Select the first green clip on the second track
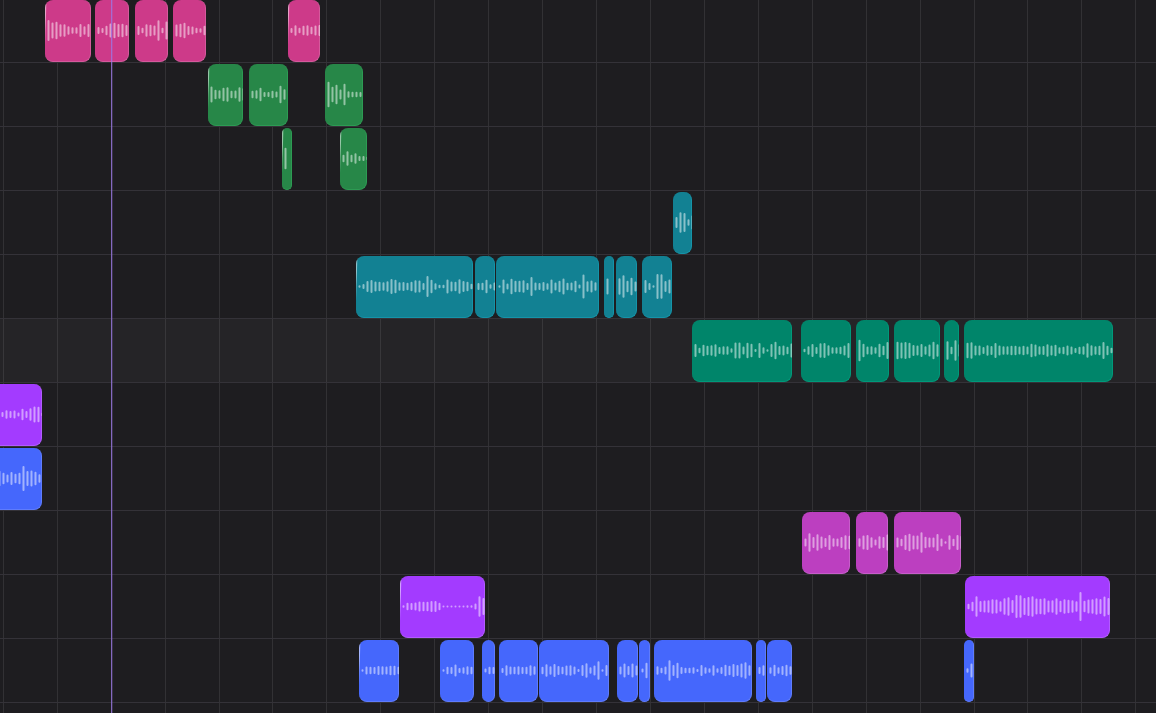The height and width of the screenshot is (713, 1156). (x=226, y=94)
